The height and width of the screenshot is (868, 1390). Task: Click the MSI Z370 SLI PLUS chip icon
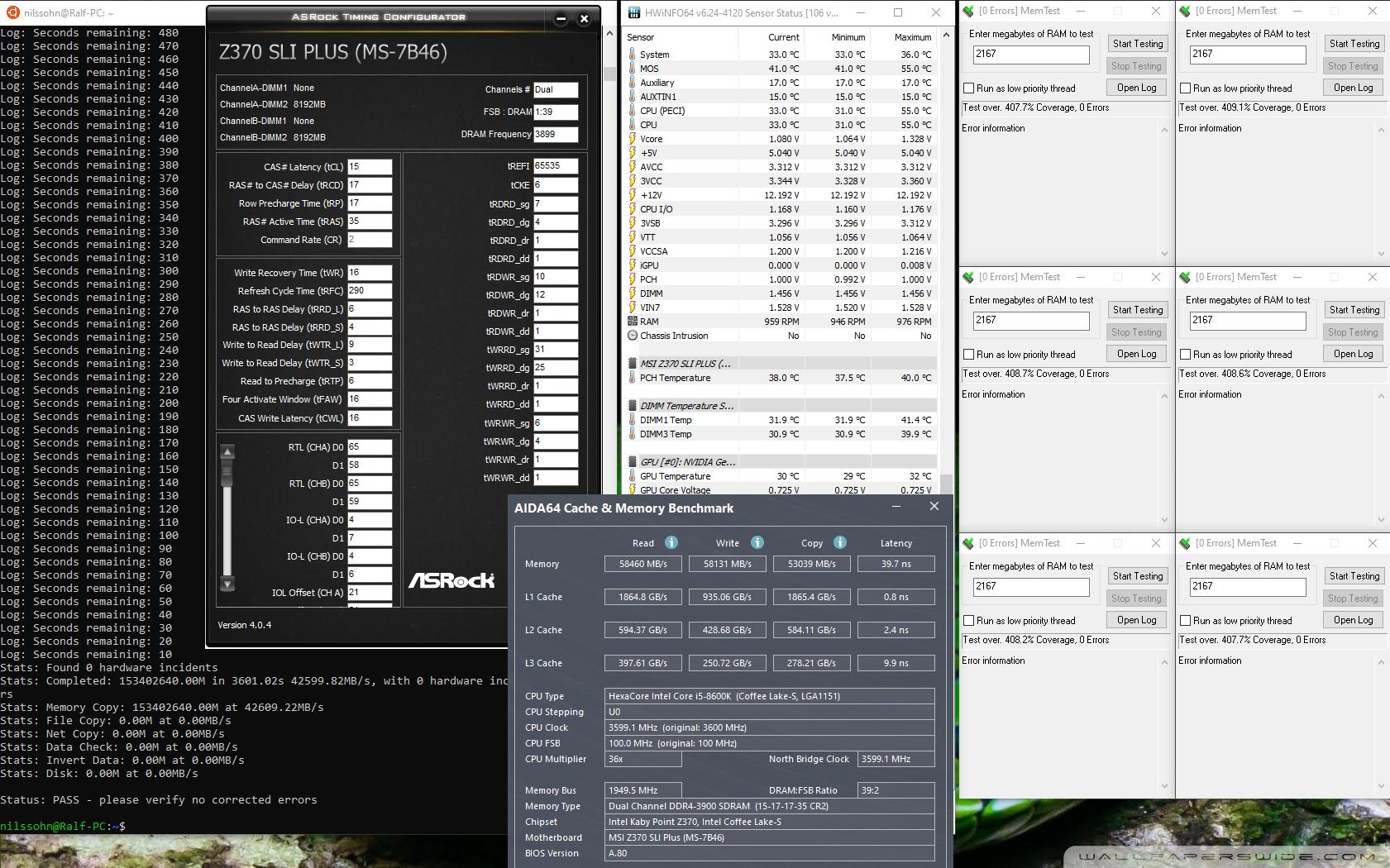(633, 364)
